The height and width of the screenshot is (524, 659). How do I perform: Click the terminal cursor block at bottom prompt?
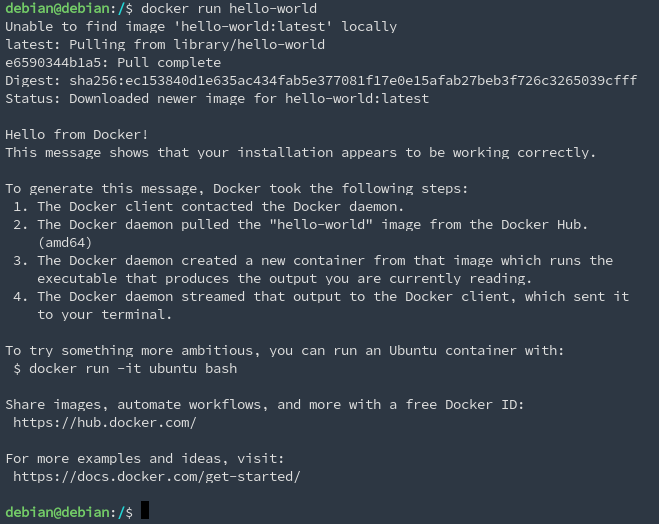coord(145,510)
